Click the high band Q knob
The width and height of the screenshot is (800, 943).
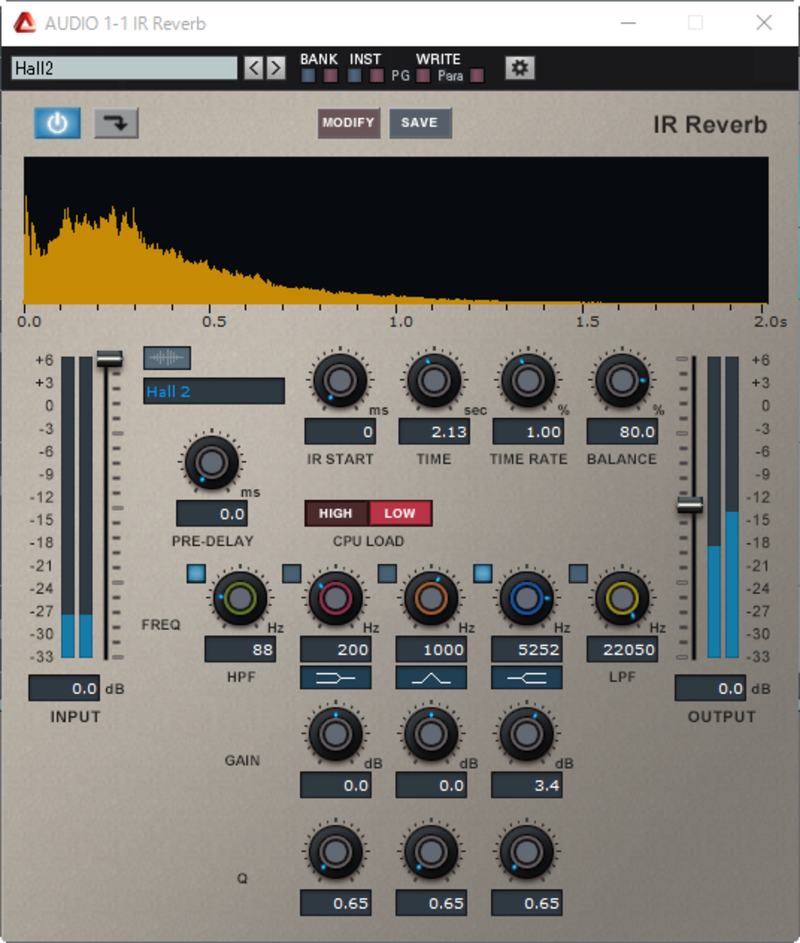point(526,852)
